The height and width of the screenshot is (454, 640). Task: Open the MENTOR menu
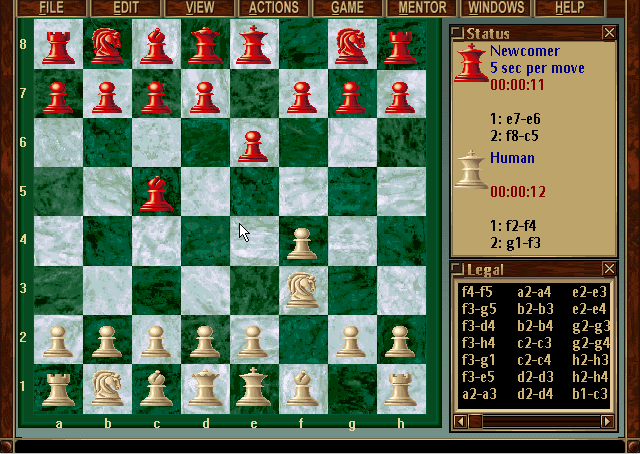(x=422, y=8)
